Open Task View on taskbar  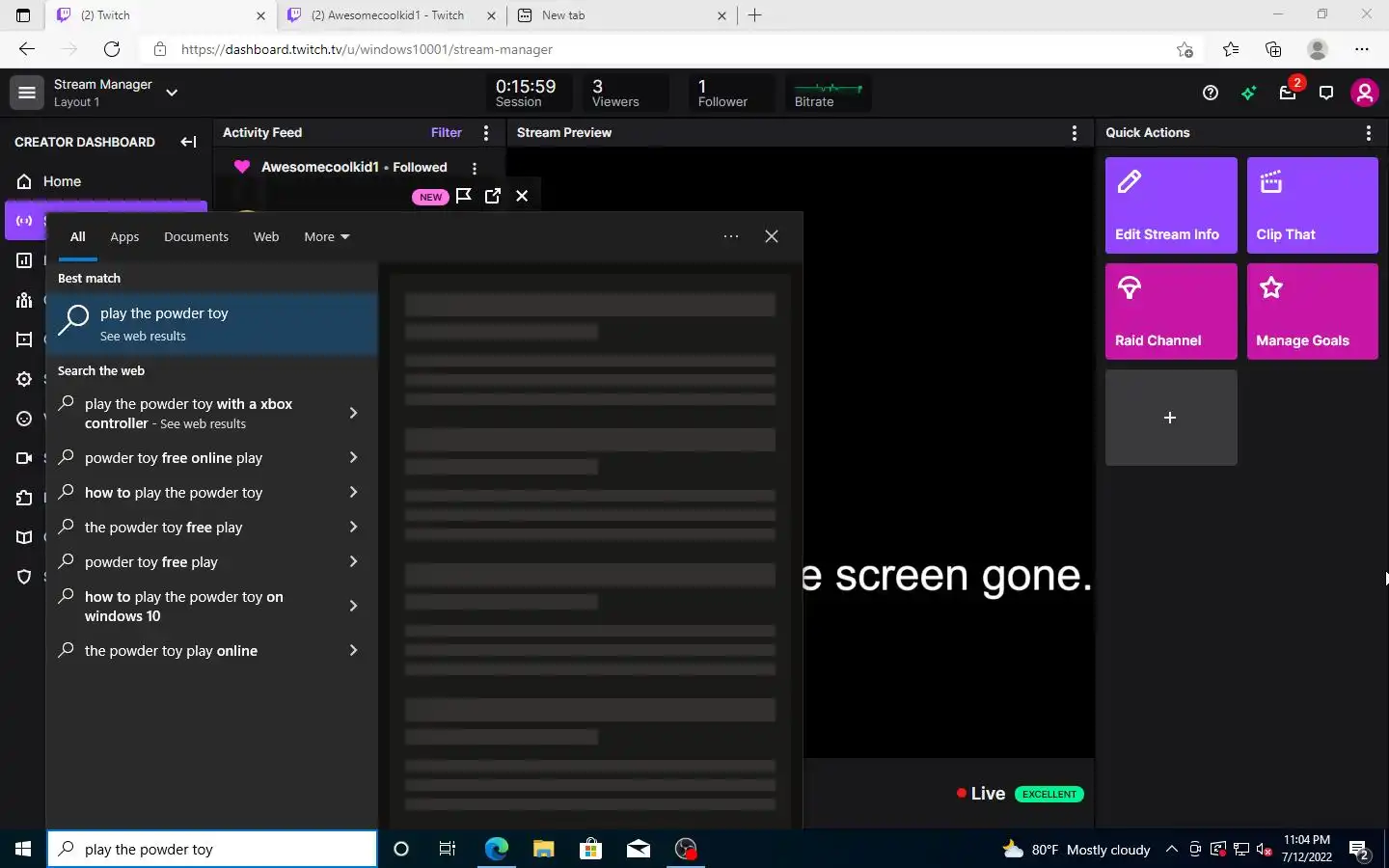pyautogui.click(x=448, y=849)
